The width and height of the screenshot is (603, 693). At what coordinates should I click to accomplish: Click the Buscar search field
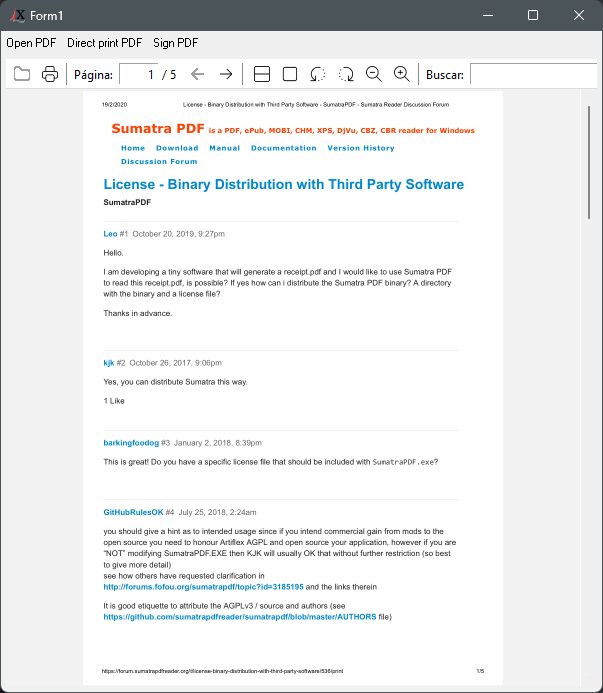click(x=534, y=74)
